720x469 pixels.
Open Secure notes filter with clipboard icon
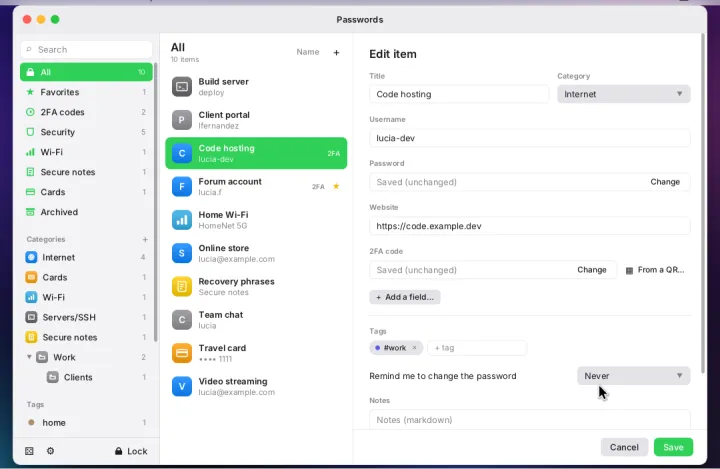coord(86,172)
